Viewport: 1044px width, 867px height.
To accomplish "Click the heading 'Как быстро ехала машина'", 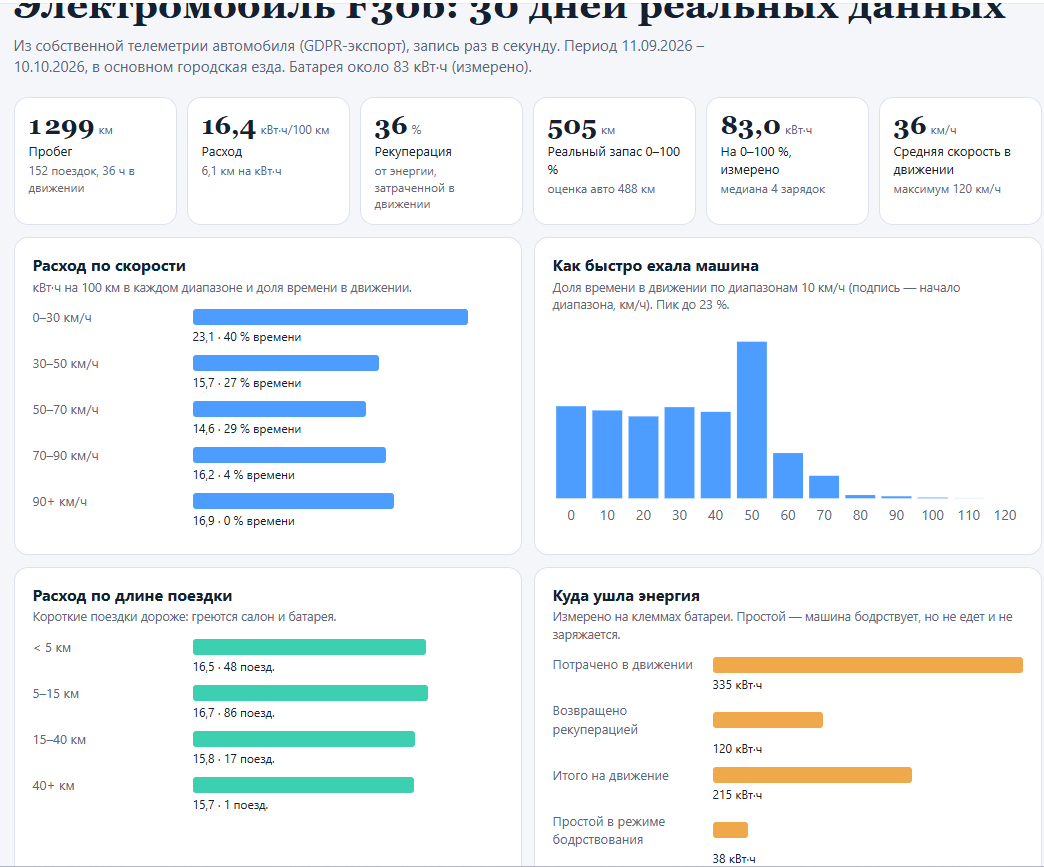I will (x=655, y=266).
